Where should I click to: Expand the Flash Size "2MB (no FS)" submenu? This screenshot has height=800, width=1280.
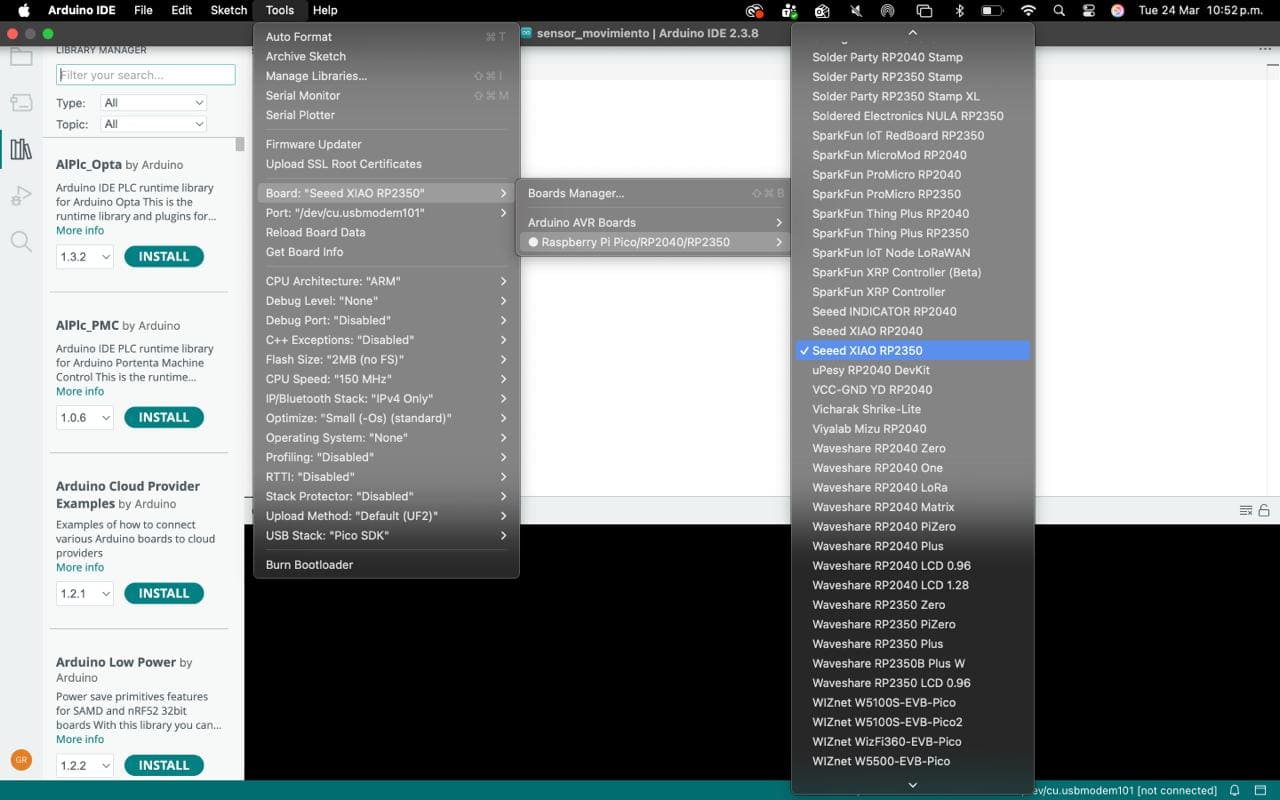coord(386,360)
